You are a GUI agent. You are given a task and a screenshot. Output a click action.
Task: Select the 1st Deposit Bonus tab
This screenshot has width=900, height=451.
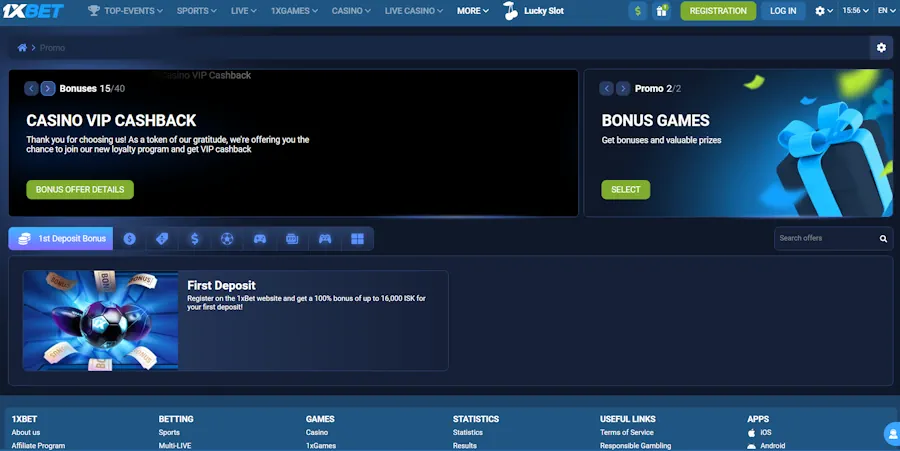coord(61,239)
